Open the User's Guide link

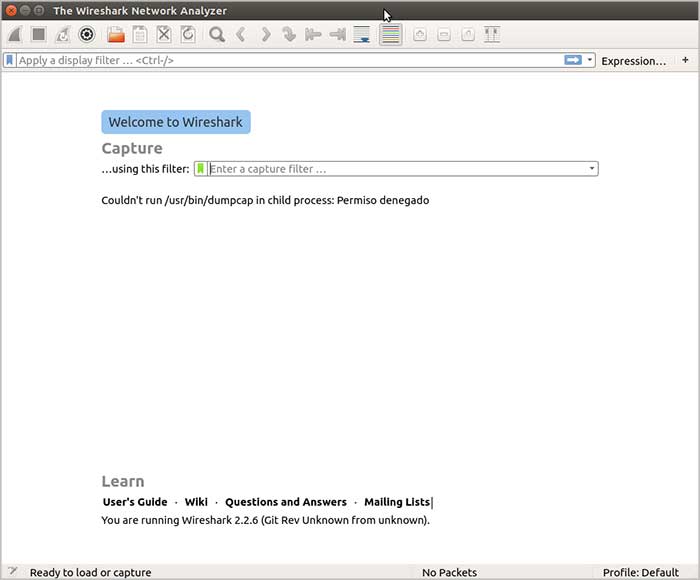pos(135,502)
